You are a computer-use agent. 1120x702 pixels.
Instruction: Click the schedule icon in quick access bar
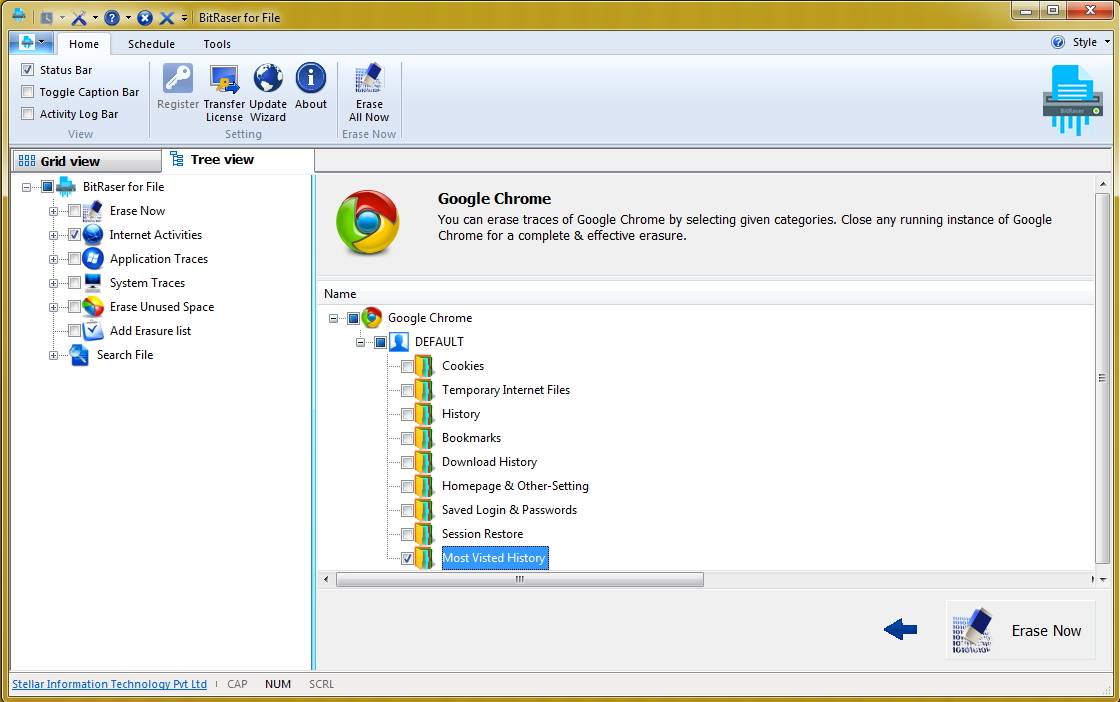click(x=46, y=17)
